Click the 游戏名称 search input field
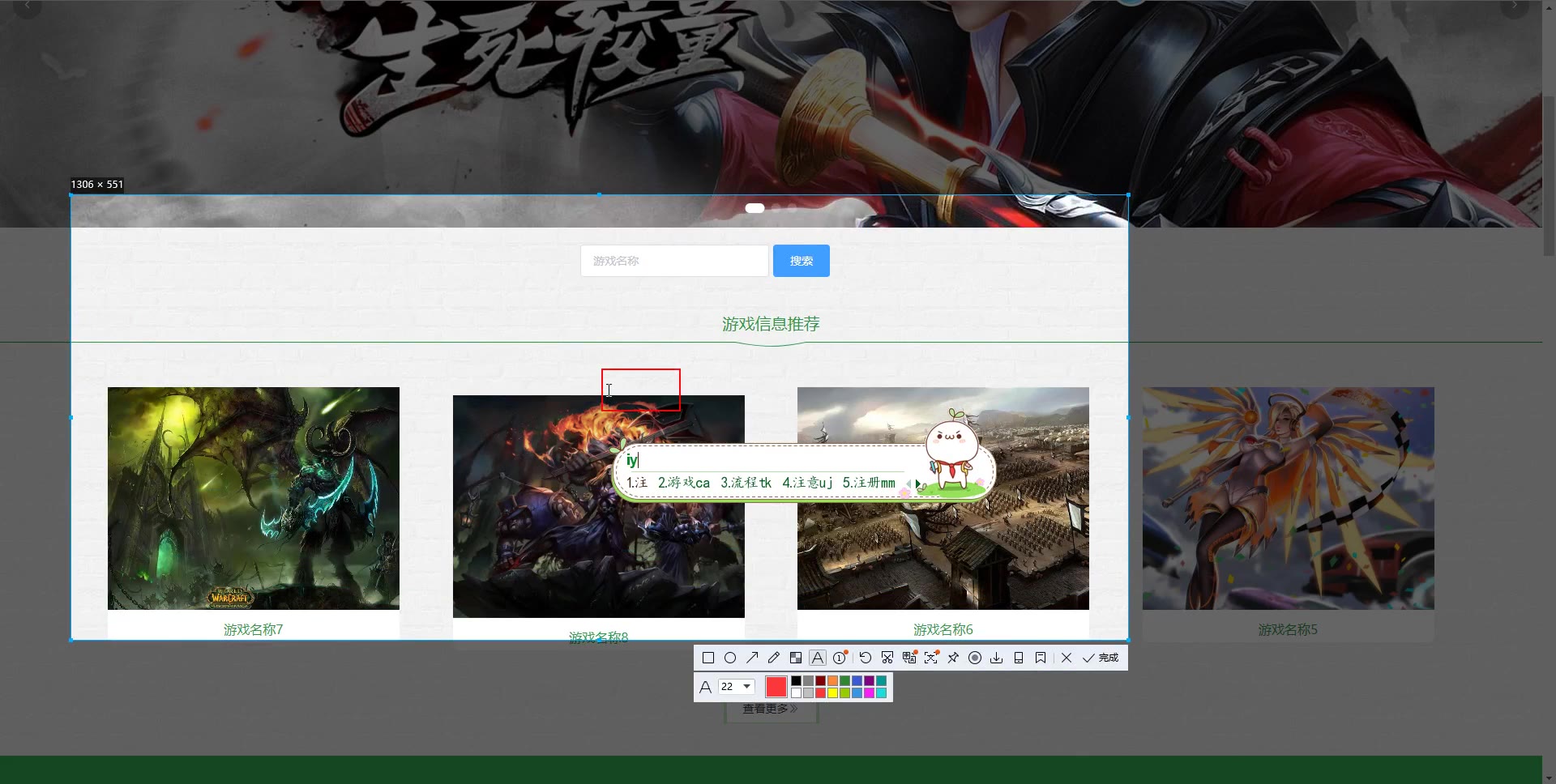1556x784 pixels. pos(674,261)
